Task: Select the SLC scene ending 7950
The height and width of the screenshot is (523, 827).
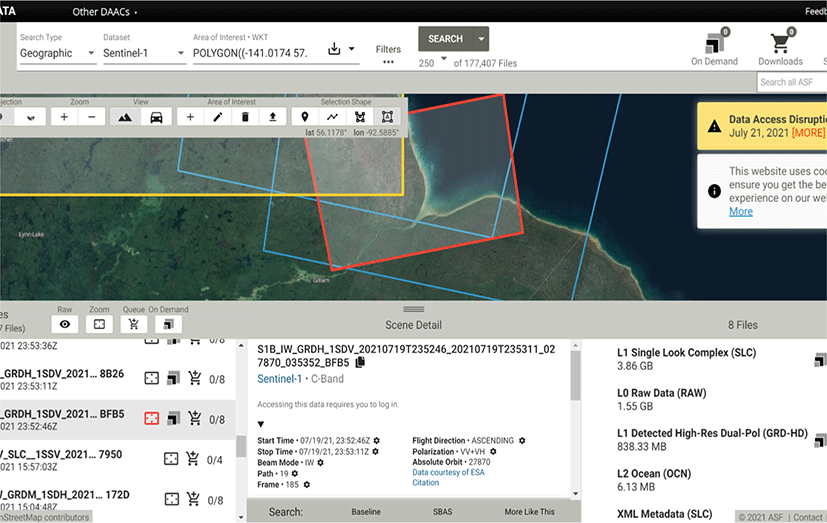Action: click(62, 460)
